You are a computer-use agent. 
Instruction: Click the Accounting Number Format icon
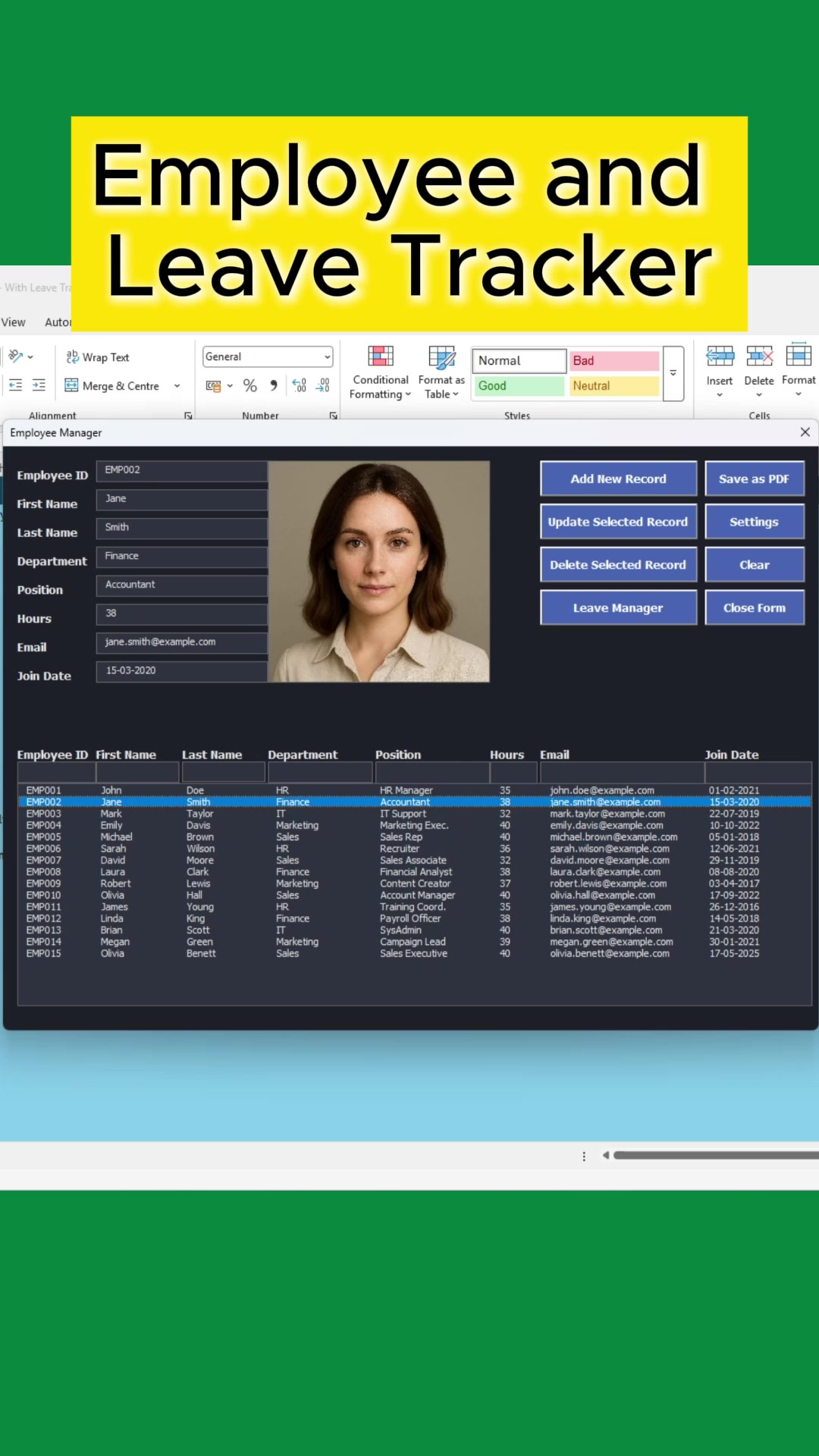[x=214, y=386]
